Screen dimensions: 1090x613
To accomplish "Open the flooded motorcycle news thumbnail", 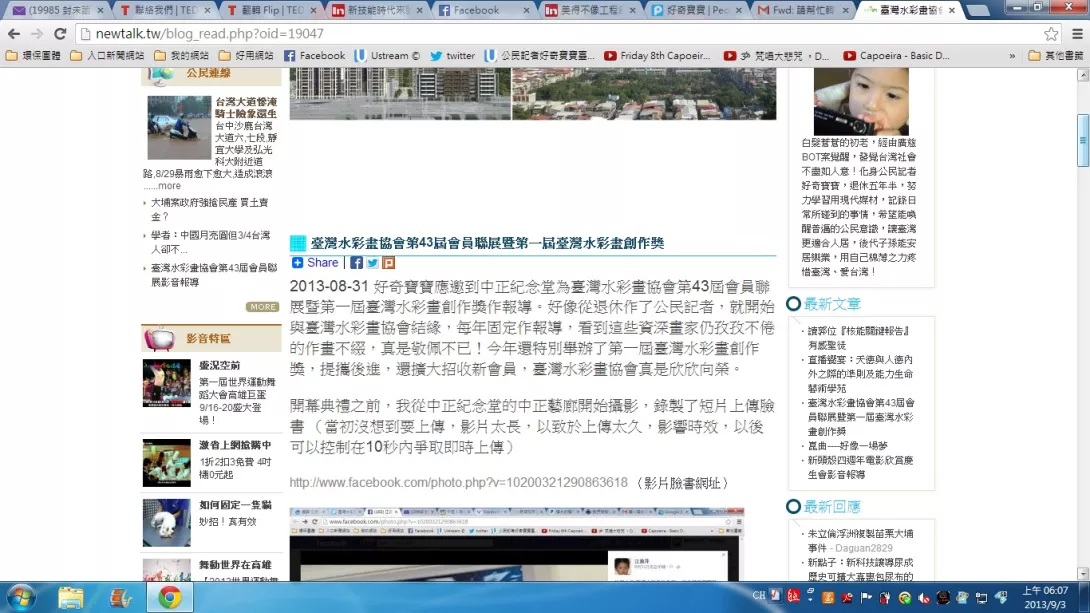I will coord(179,128).
